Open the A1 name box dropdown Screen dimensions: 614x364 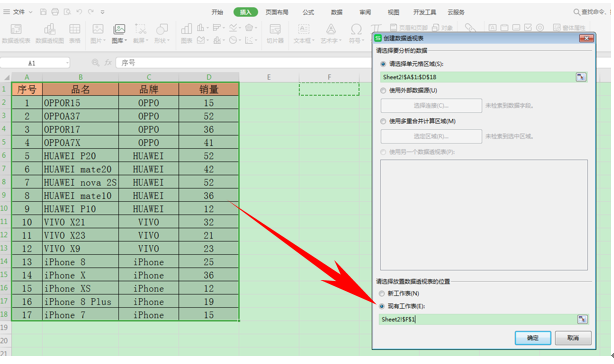pyautogui.click(x=67, y=63)
